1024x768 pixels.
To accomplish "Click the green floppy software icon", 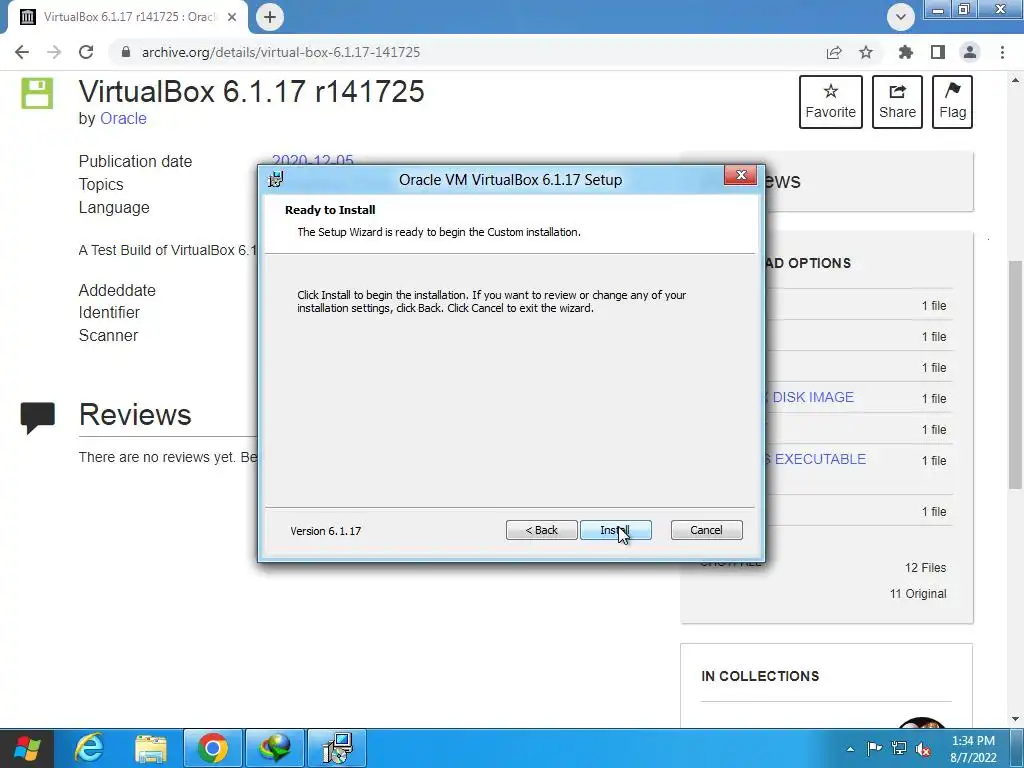I will [x=37, y=93].
